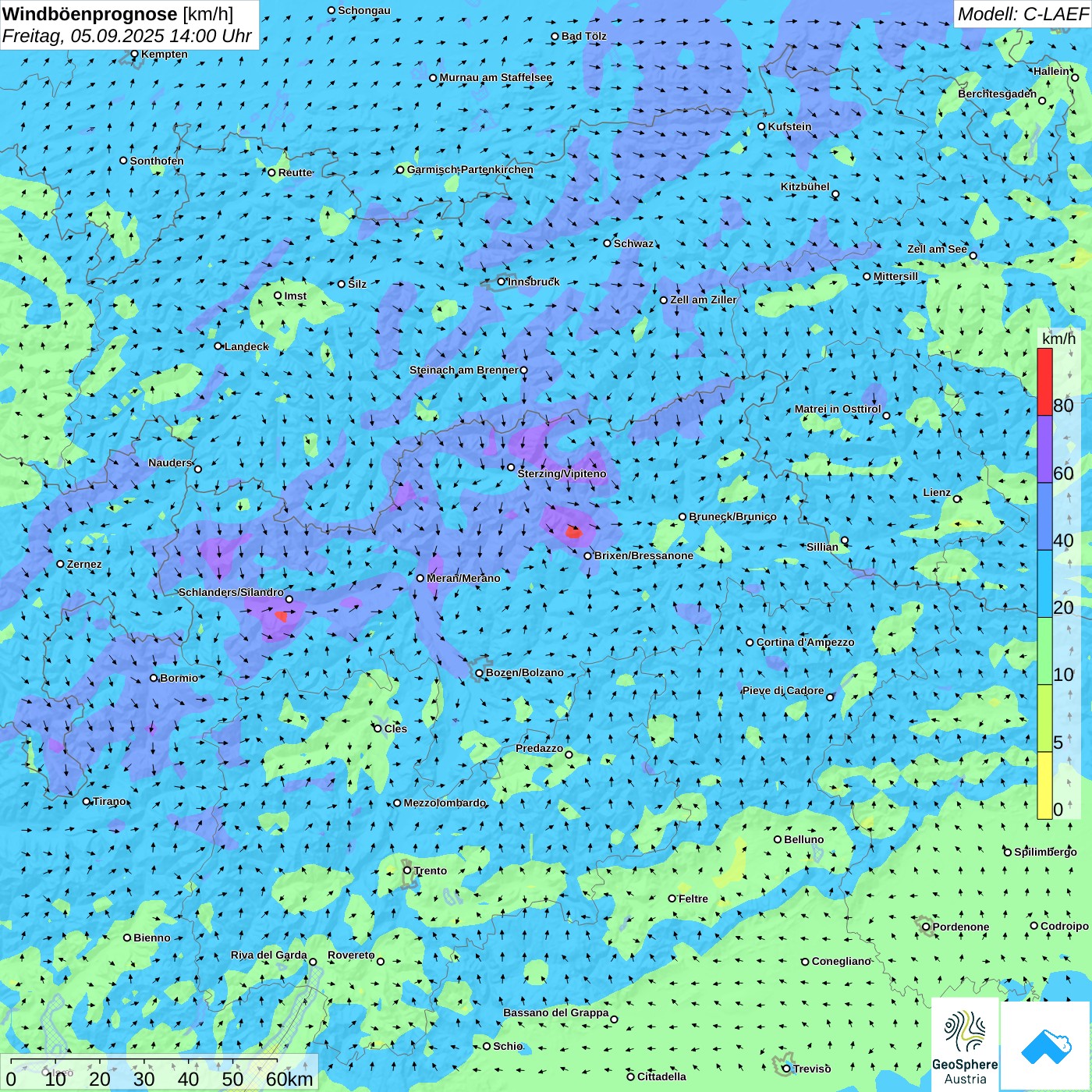Click the Treviso city marker

pyautogui.click(x=786, y=1069)
